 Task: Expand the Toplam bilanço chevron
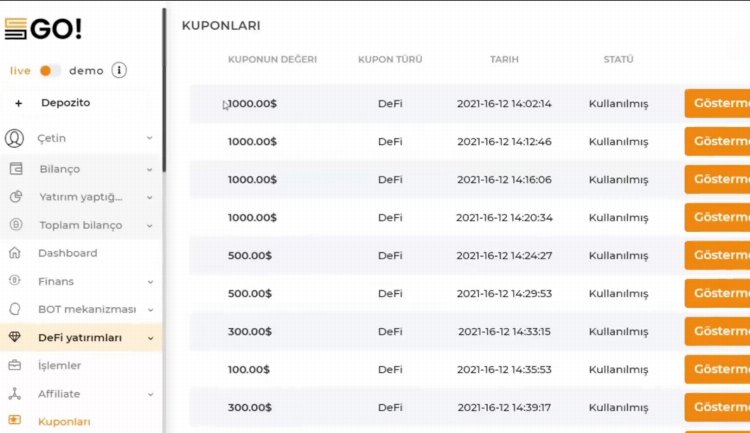pos(149,226)
